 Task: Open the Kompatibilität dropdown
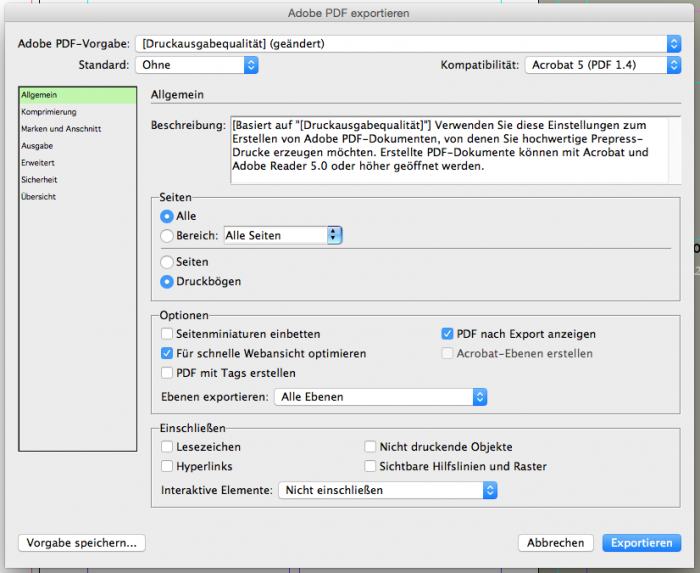pos(603,65)
